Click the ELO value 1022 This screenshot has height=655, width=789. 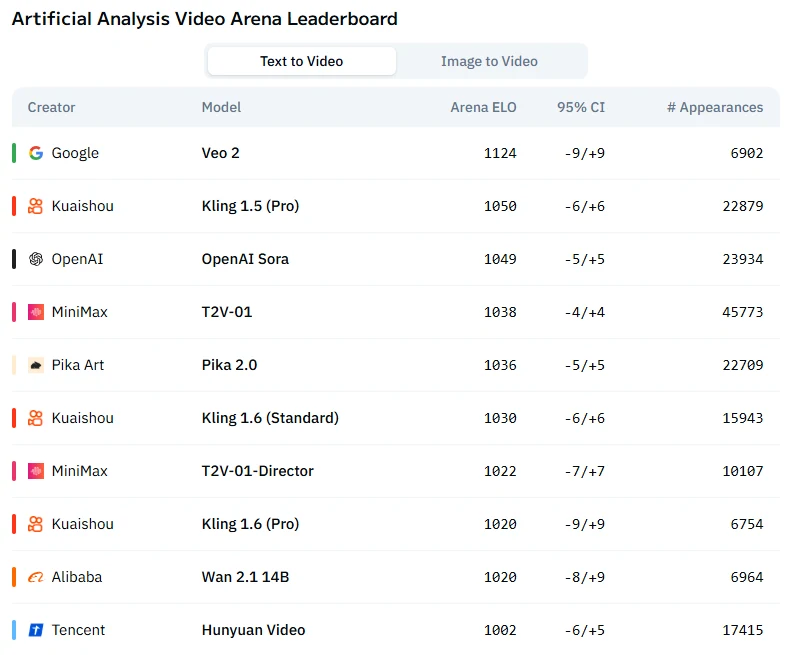click(x=500, y=471)
